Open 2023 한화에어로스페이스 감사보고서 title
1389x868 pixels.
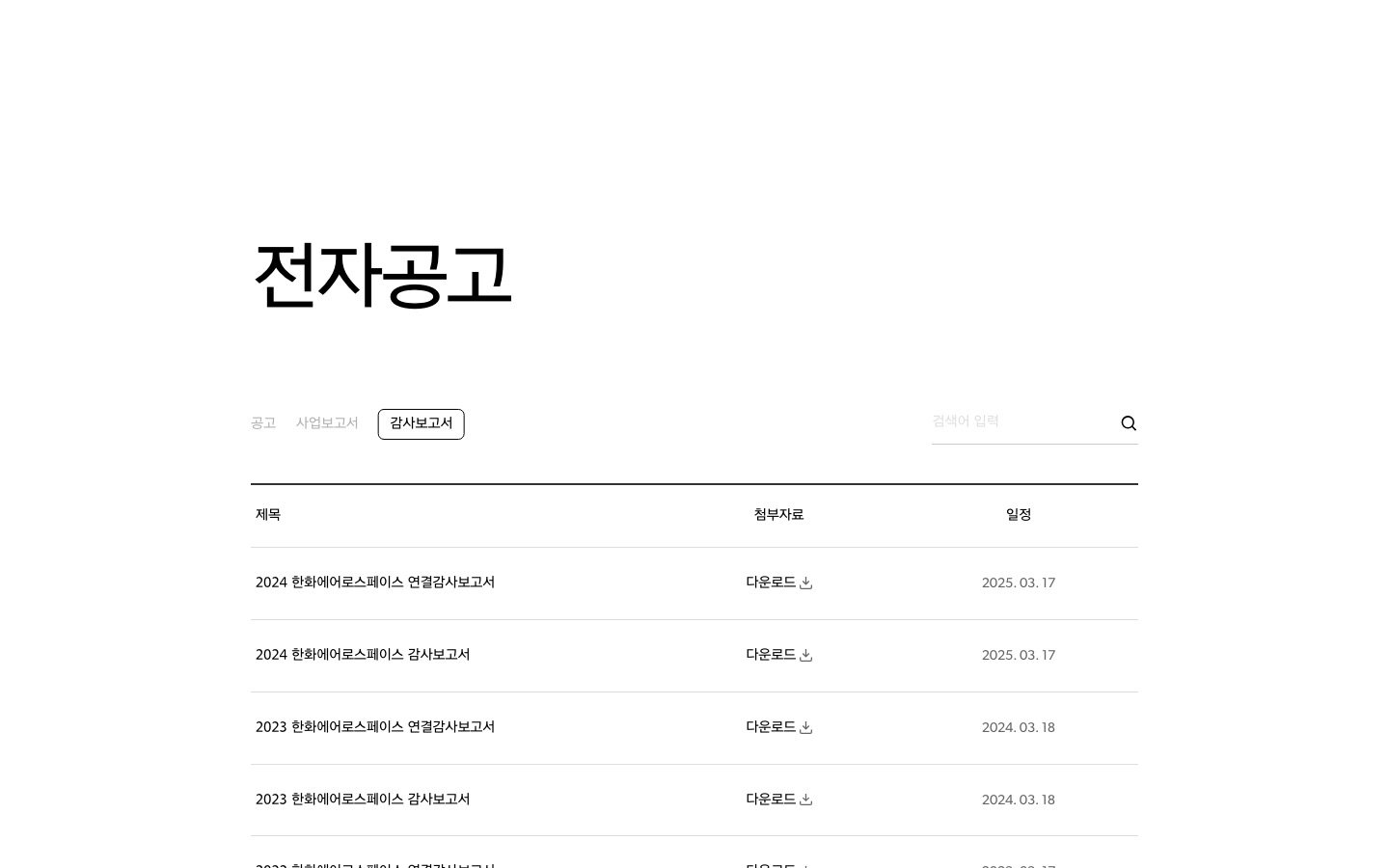click(363, 800)
